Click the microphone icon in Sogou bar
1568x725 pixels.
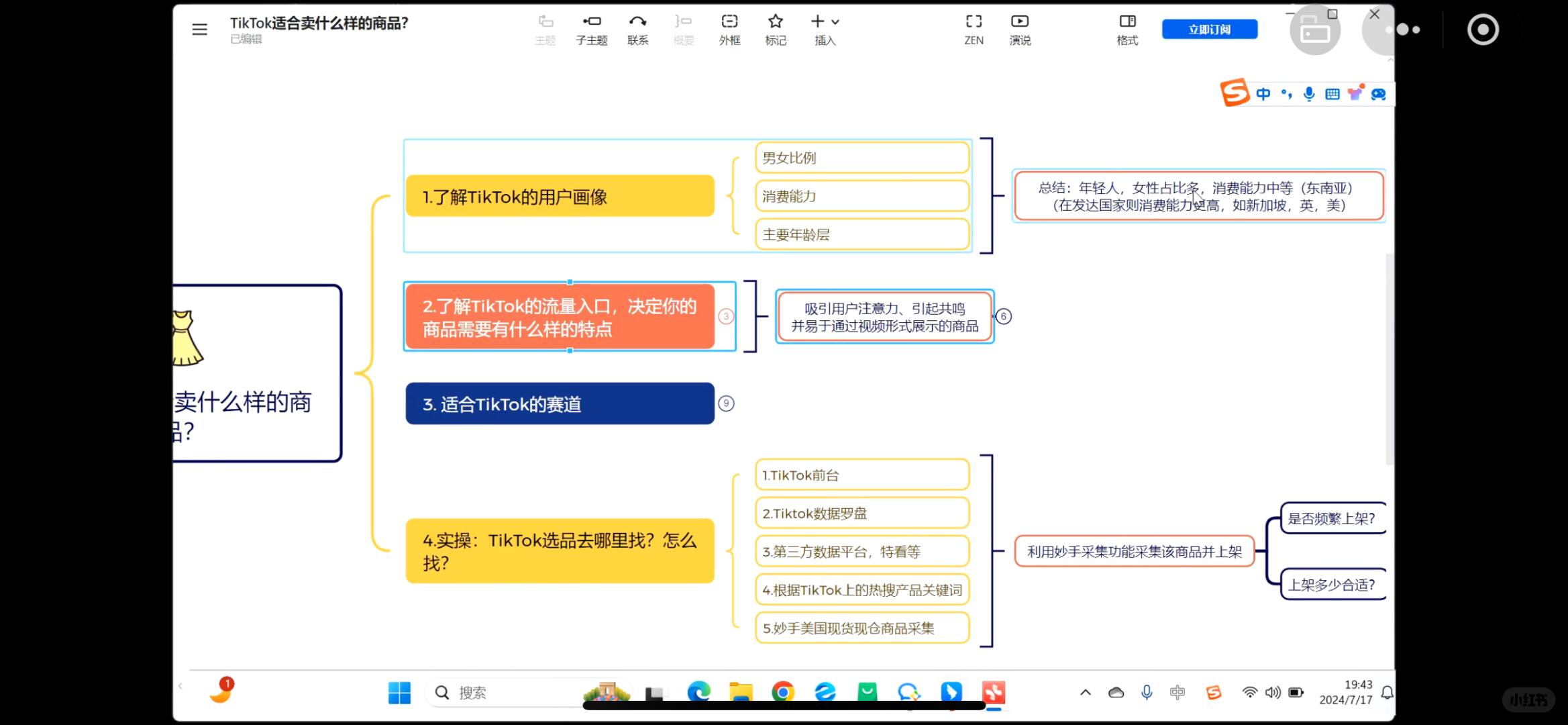click(x=1309, y=94)
